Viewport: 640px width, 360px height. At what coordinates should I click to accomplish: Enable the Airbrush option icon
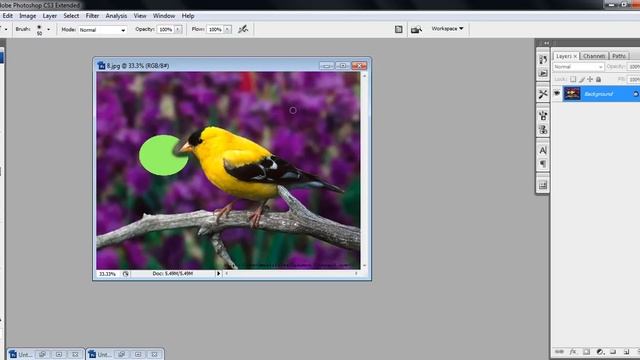coord(243,29)
